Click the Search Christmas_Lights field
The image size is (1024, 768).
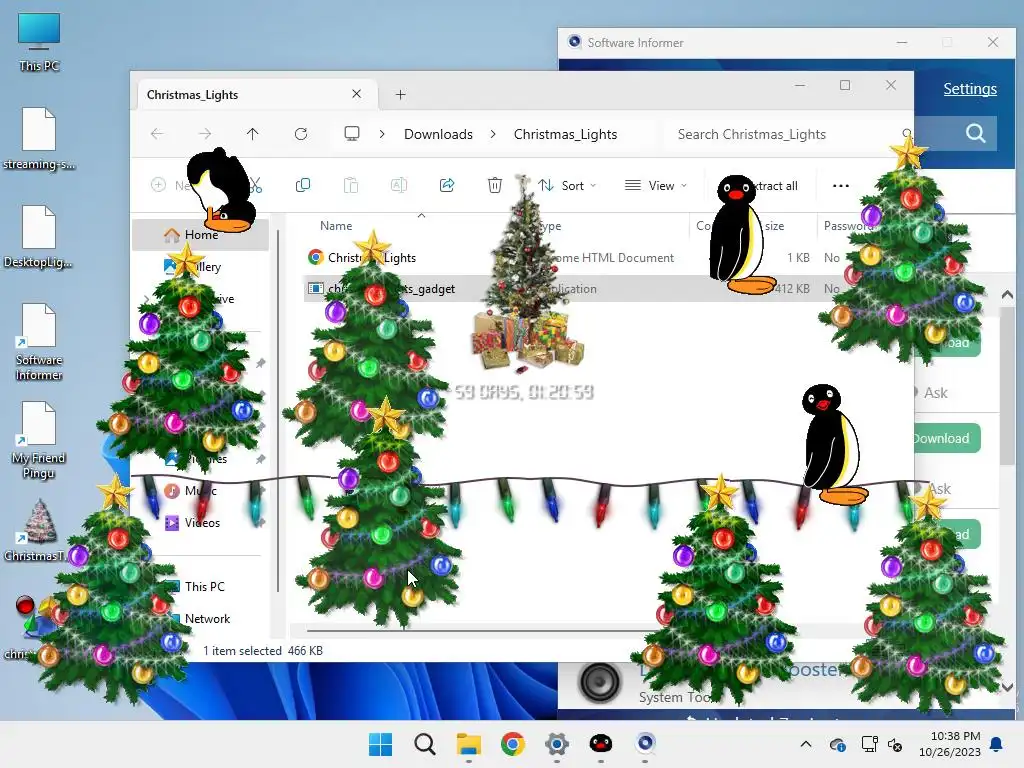tap(790, 134)
